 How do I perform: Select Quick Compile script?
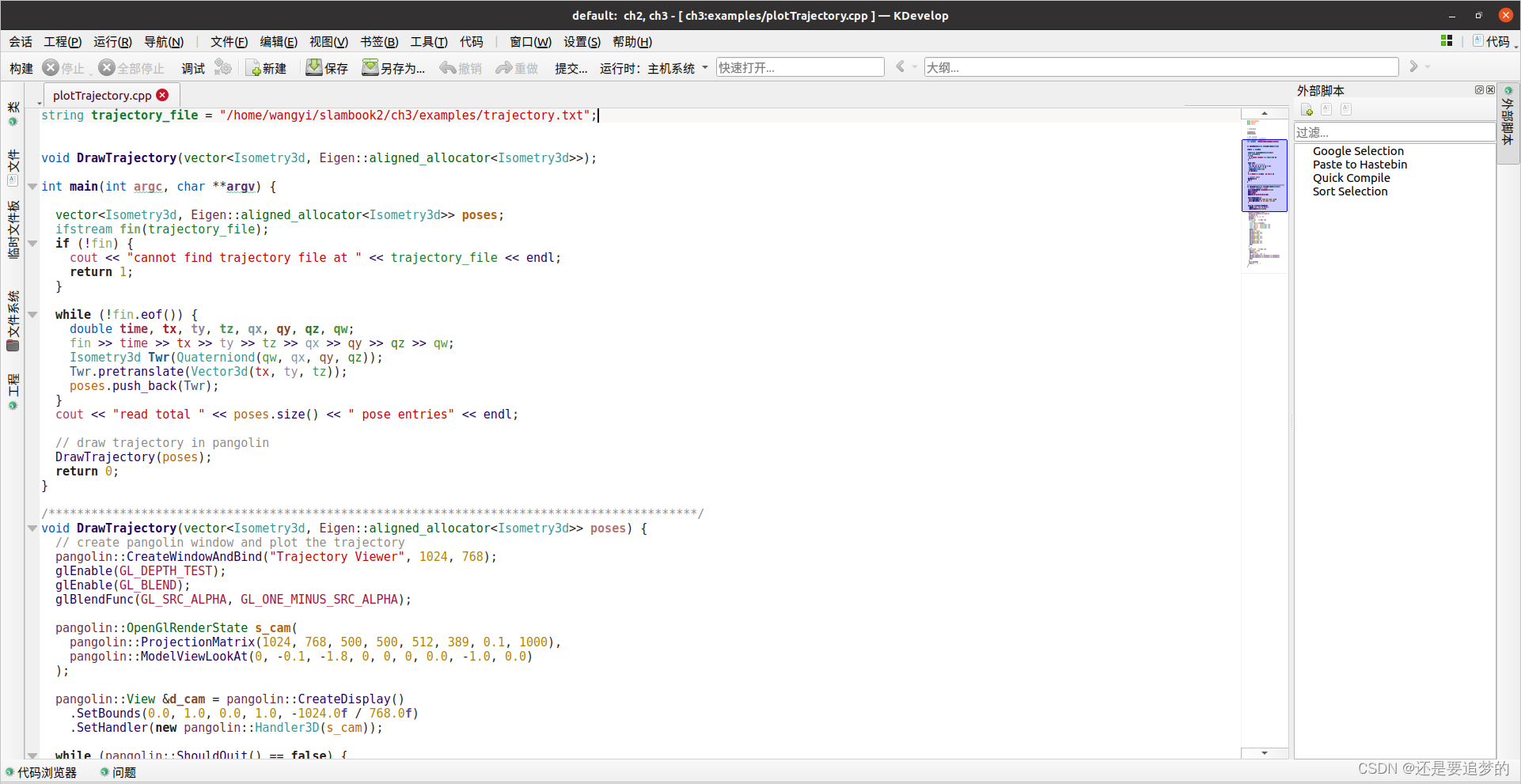point(1351,178)
